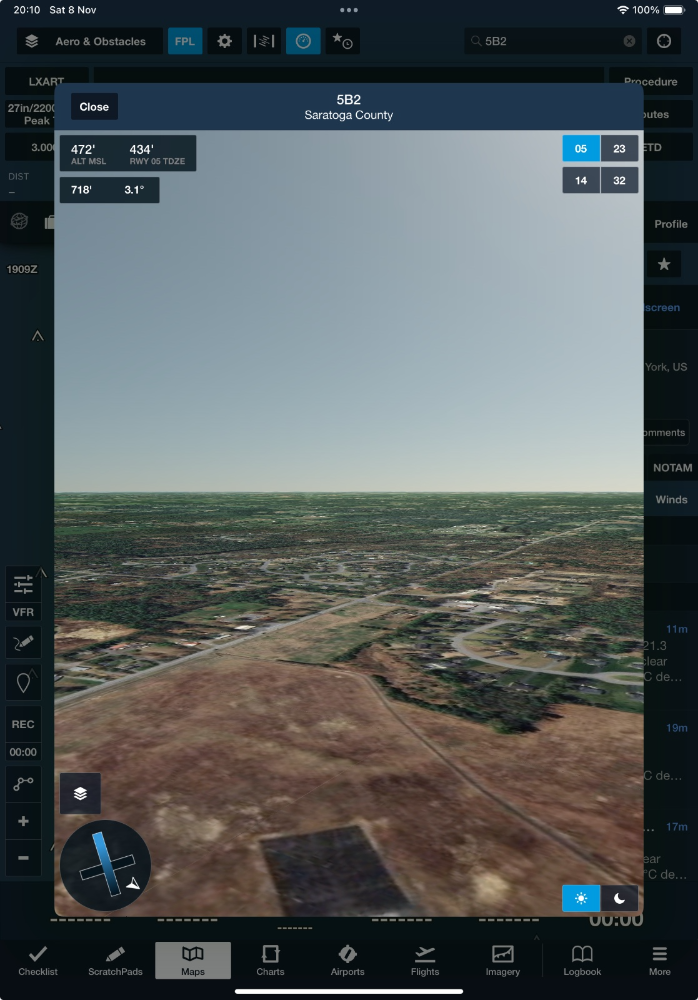Start track log with REC button

tap(23, 724)
